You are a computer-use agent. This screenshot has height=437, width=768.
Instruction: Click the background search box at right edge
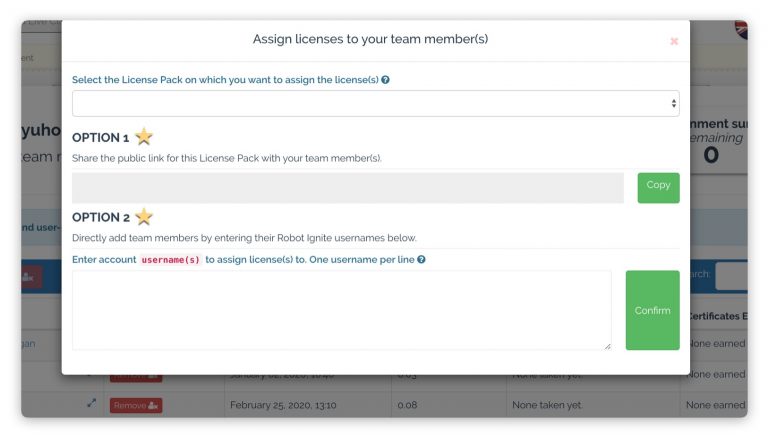[731, 276]
